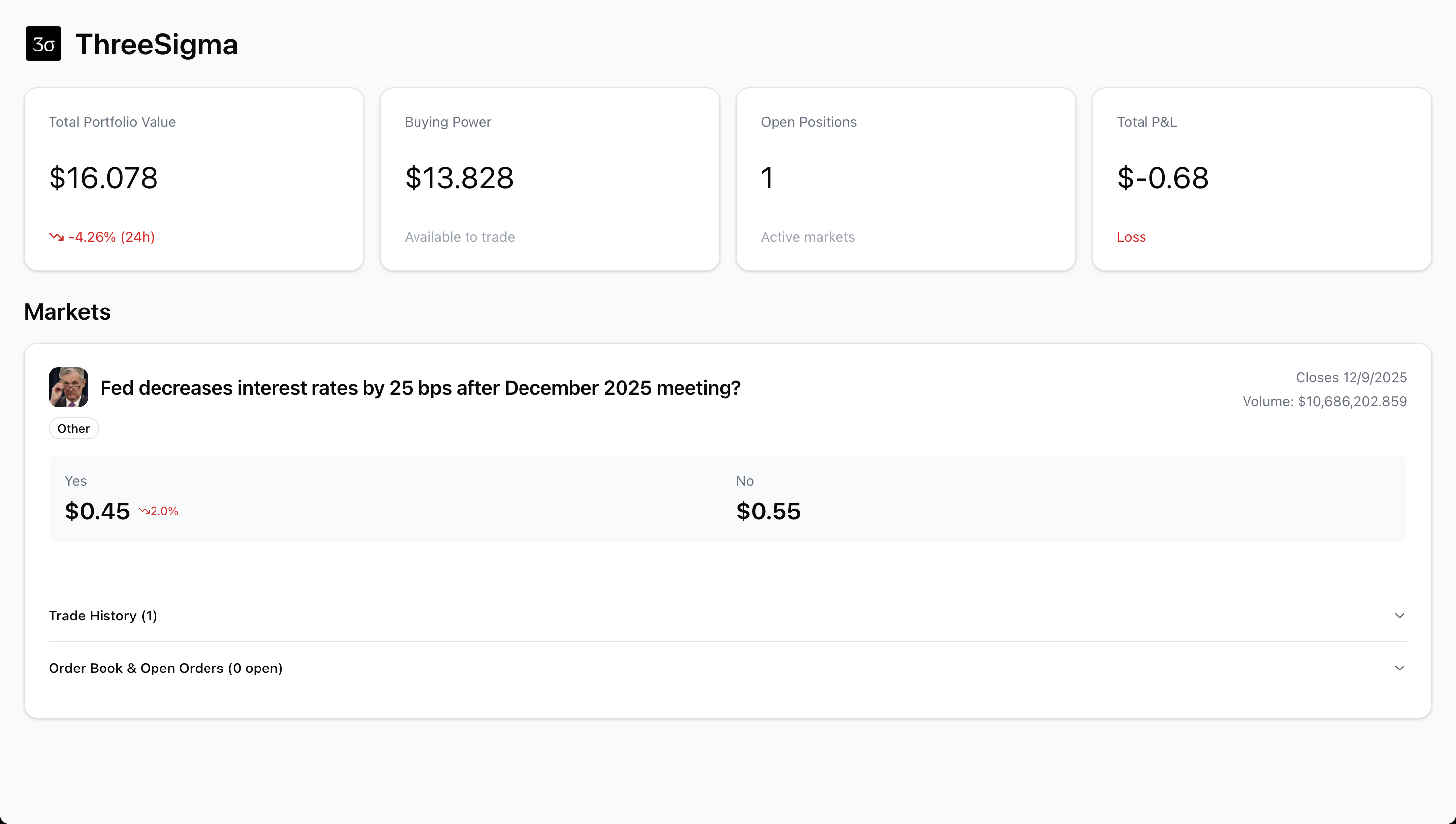Click the Closes 12/9/2025 date
This screenshot has height=824, width=1456.
[x=1351, y=377]
